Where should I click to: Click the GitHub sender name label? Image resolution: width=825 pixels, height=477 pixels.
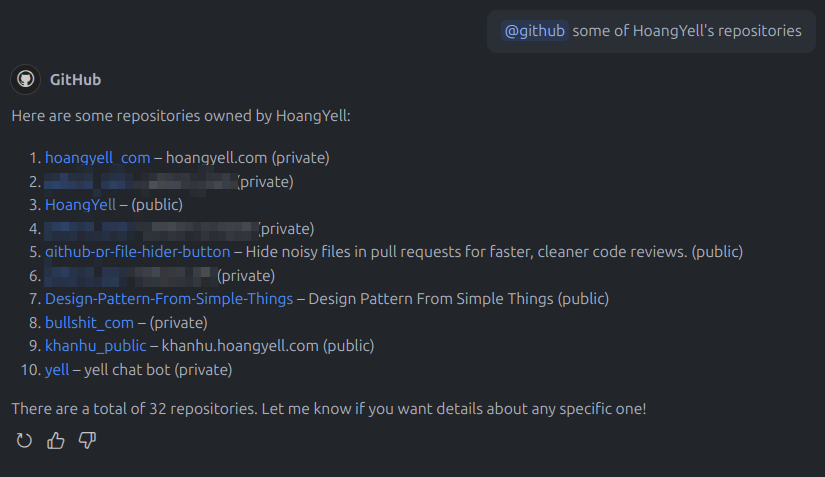[75, 79]
